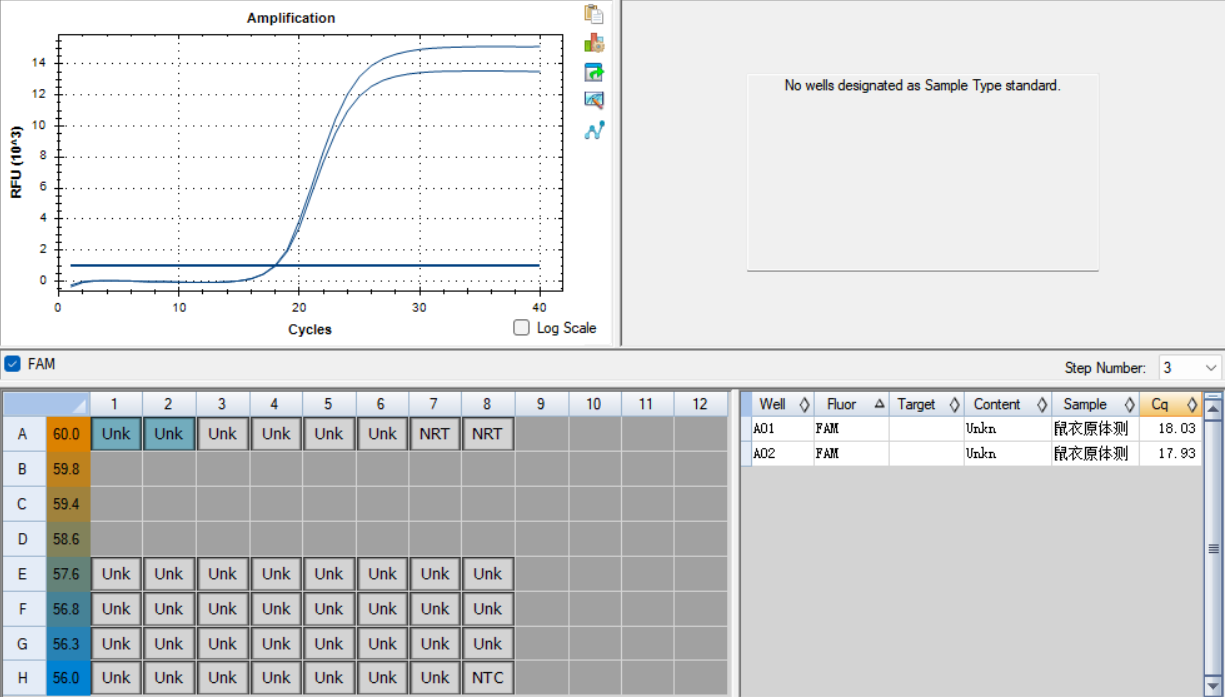Image resolution: width=1225 pixels, height=697 pixels.
Task: Sort table by Fluor column header
Action: (x=851, y=404)
